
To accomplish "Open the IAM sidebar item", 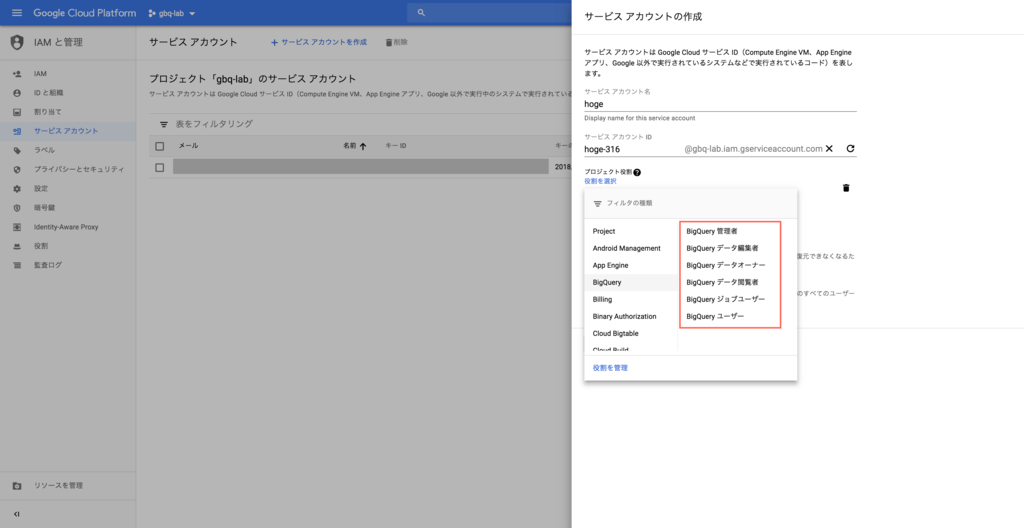I will tap(68, 74).
